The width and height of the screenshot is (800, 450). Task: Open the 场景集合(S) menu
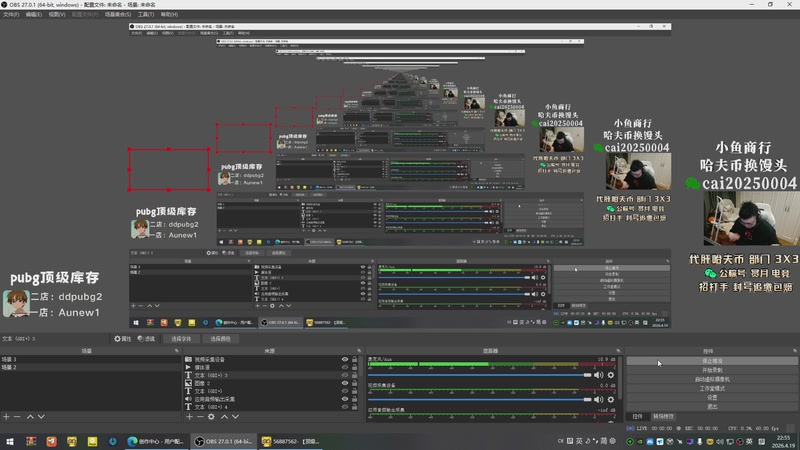click(118, 14)
